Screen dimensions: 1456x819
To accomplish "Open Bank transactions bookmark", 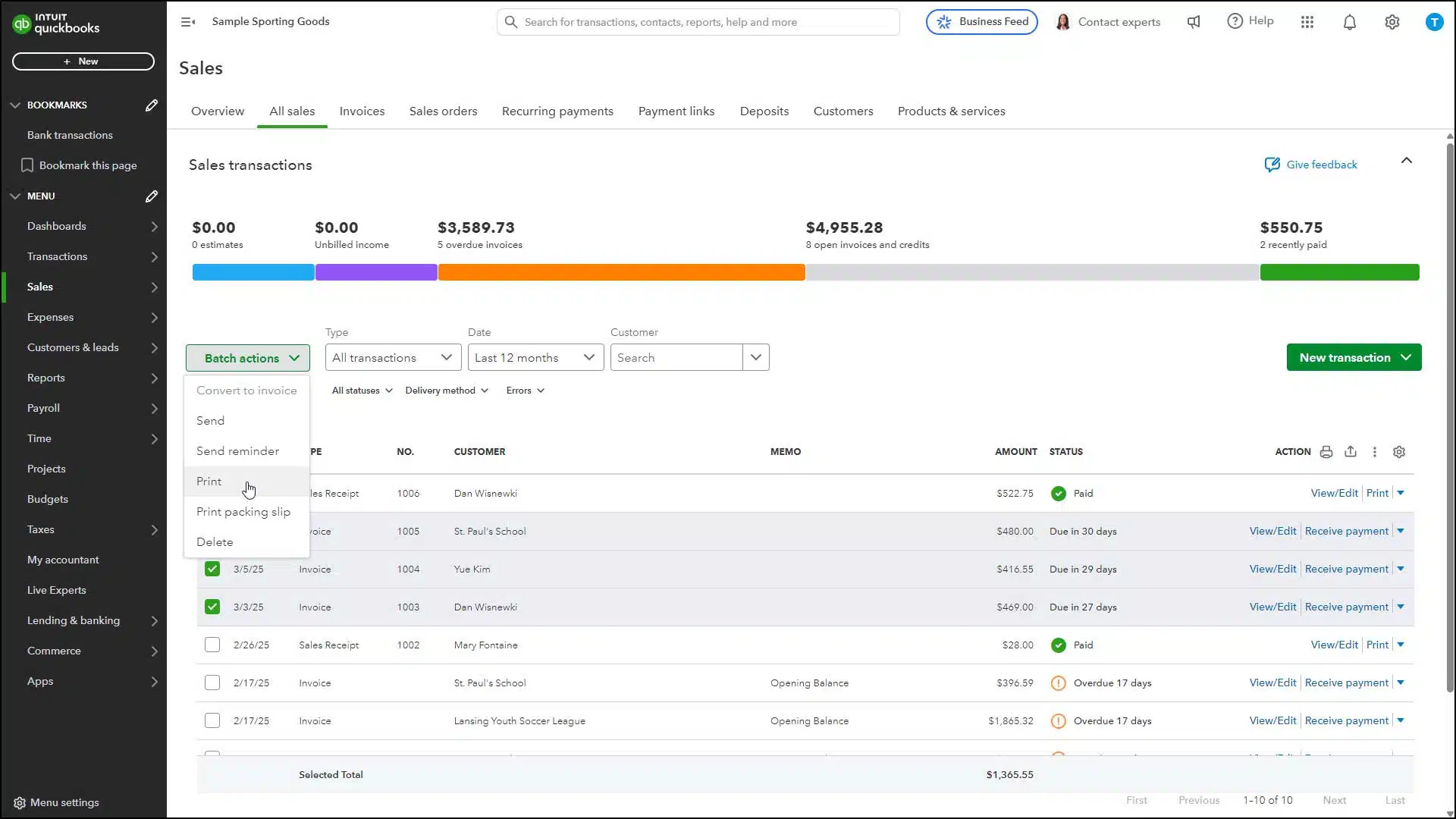I will (x=70, y=136).
